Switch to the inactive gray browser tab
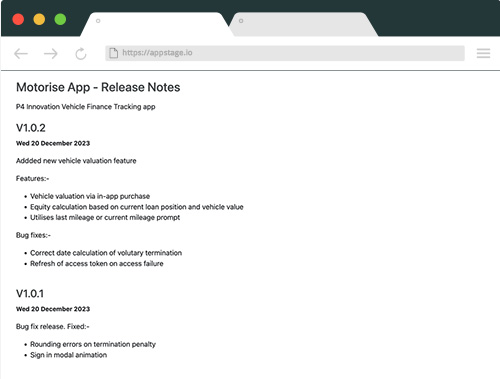Screen dimensions: 500x379 pyautogui.click(x=304, y=24)
